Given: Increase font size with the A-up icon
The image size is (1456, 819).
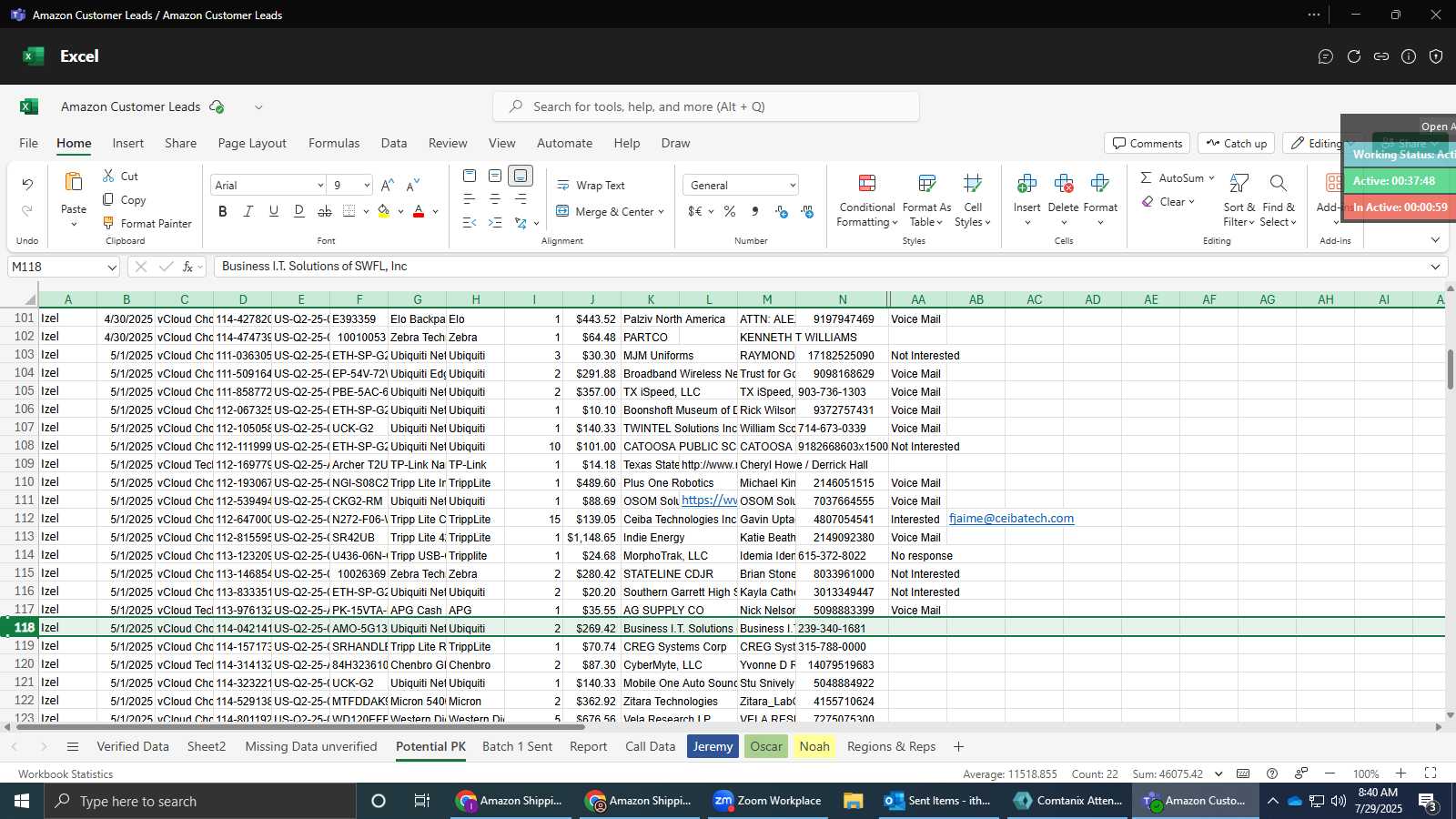Looking at the screenshot, I should [388, 185].
